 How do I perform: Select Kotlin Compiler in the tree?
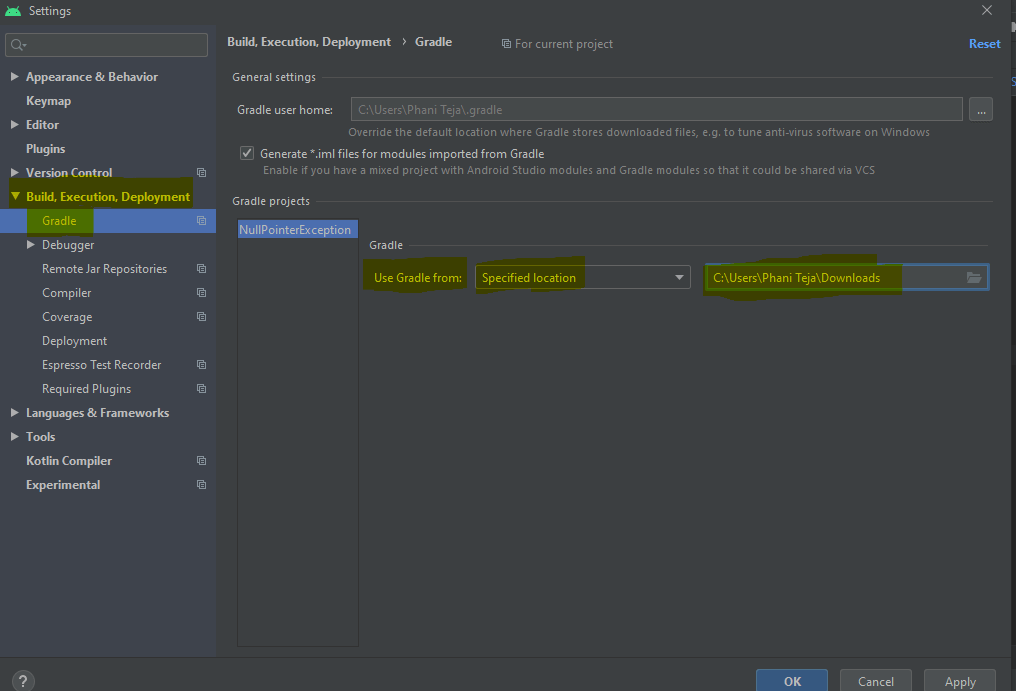[x=69, y=460]
